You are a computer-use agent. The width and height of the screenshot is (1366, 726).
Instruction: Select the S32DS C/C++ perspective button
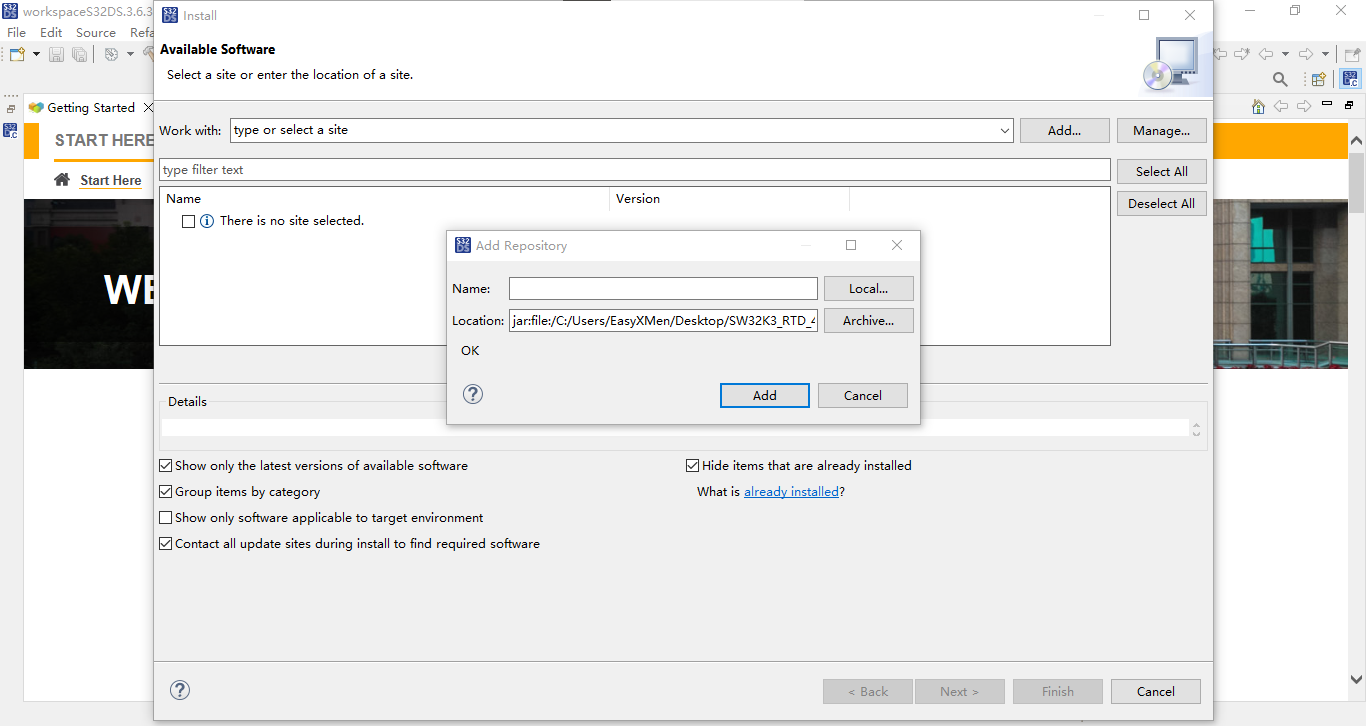[x=1350, y=79]
